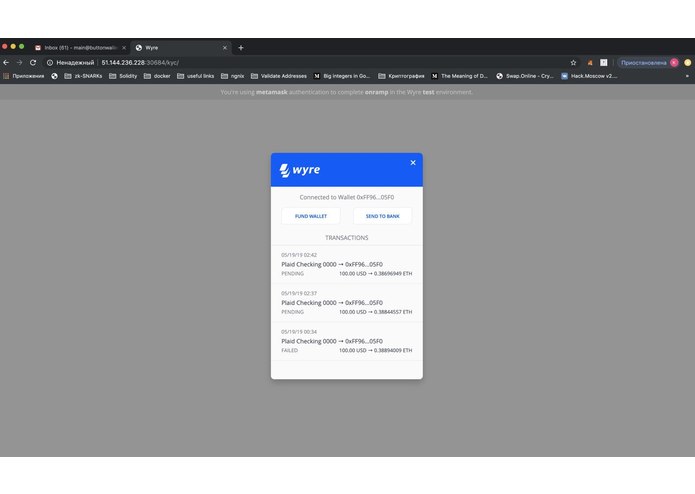Open the orange MetaMask fox extension
695x494 pixels.
click(x=590, y=62)
